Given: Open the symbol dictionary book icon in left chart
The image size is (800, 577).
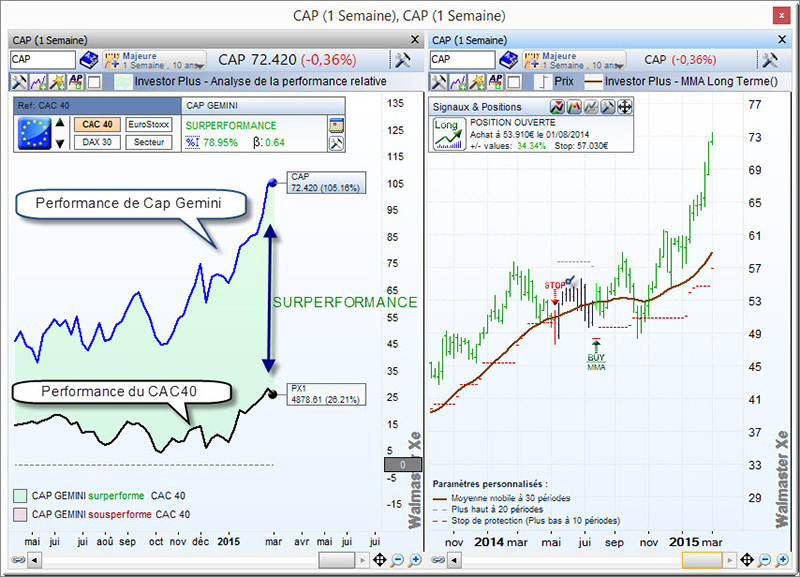Looking at the screenshot, I should point(89,60).
